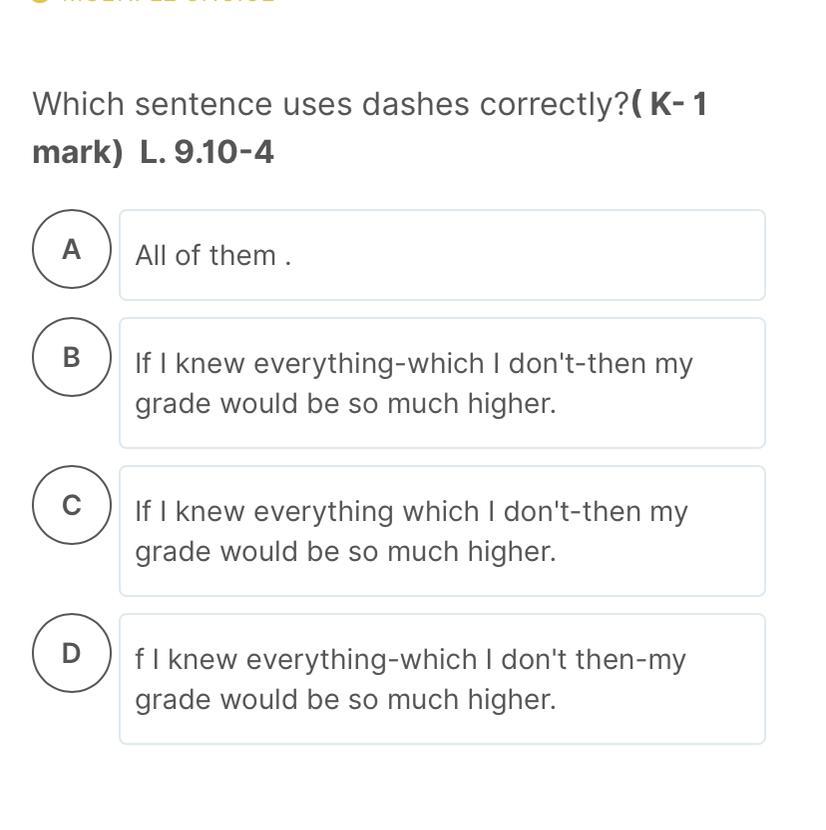
Task: Select radio button A
Action: [x=71, y=249]
